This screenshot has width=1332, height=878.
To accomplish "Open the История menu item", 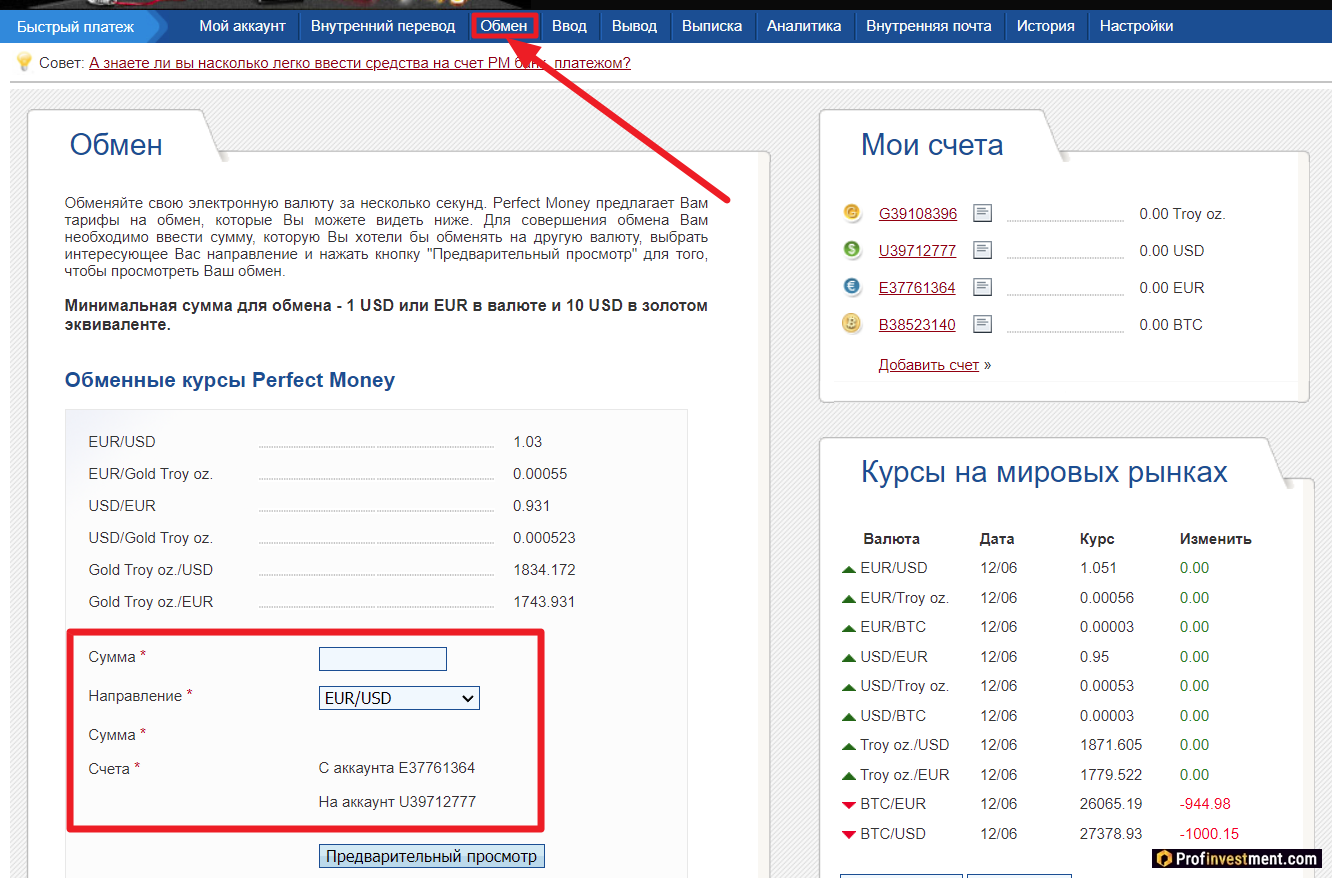I will [x=1046, y=26].
